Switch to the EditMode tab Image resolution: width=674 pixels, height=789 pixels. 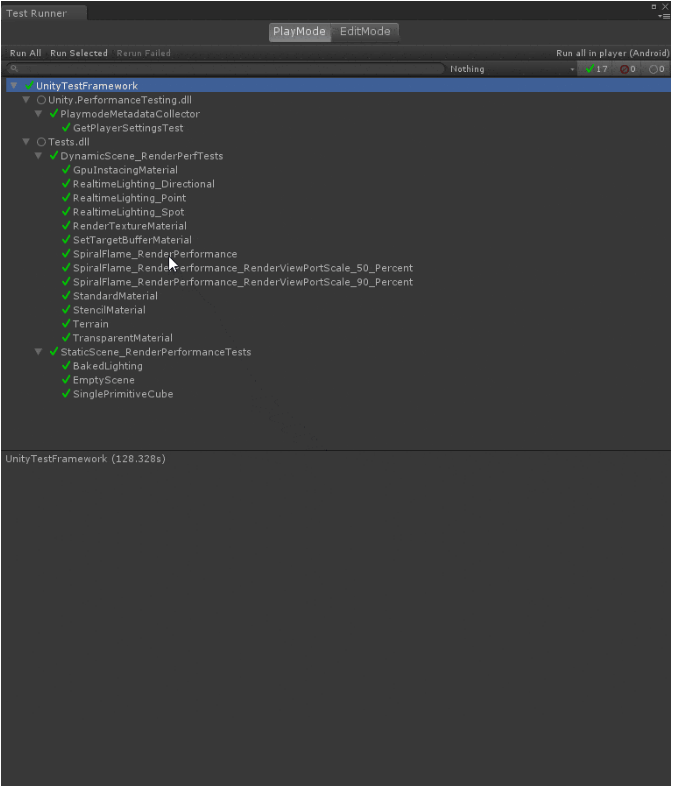click(x=365, y=32)
